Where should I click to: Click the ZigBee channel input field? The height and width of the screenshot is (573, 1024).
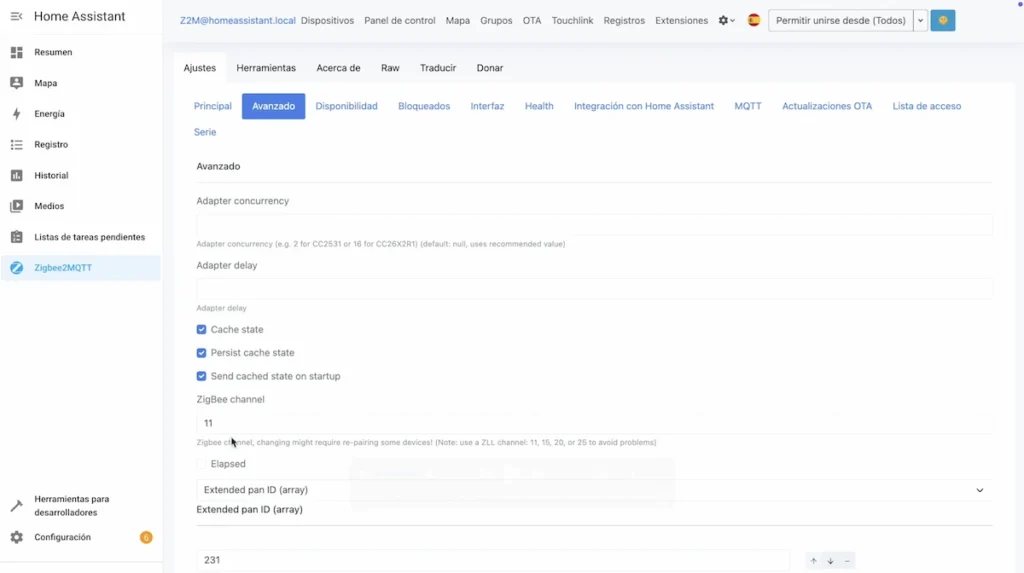(594, 423)
